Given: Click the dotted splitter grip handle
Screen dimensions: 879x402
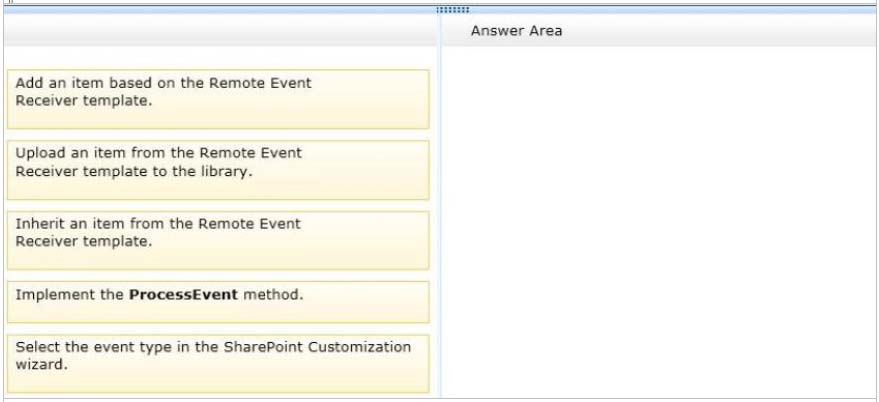Looking at the screenshot, I should 452,10.
